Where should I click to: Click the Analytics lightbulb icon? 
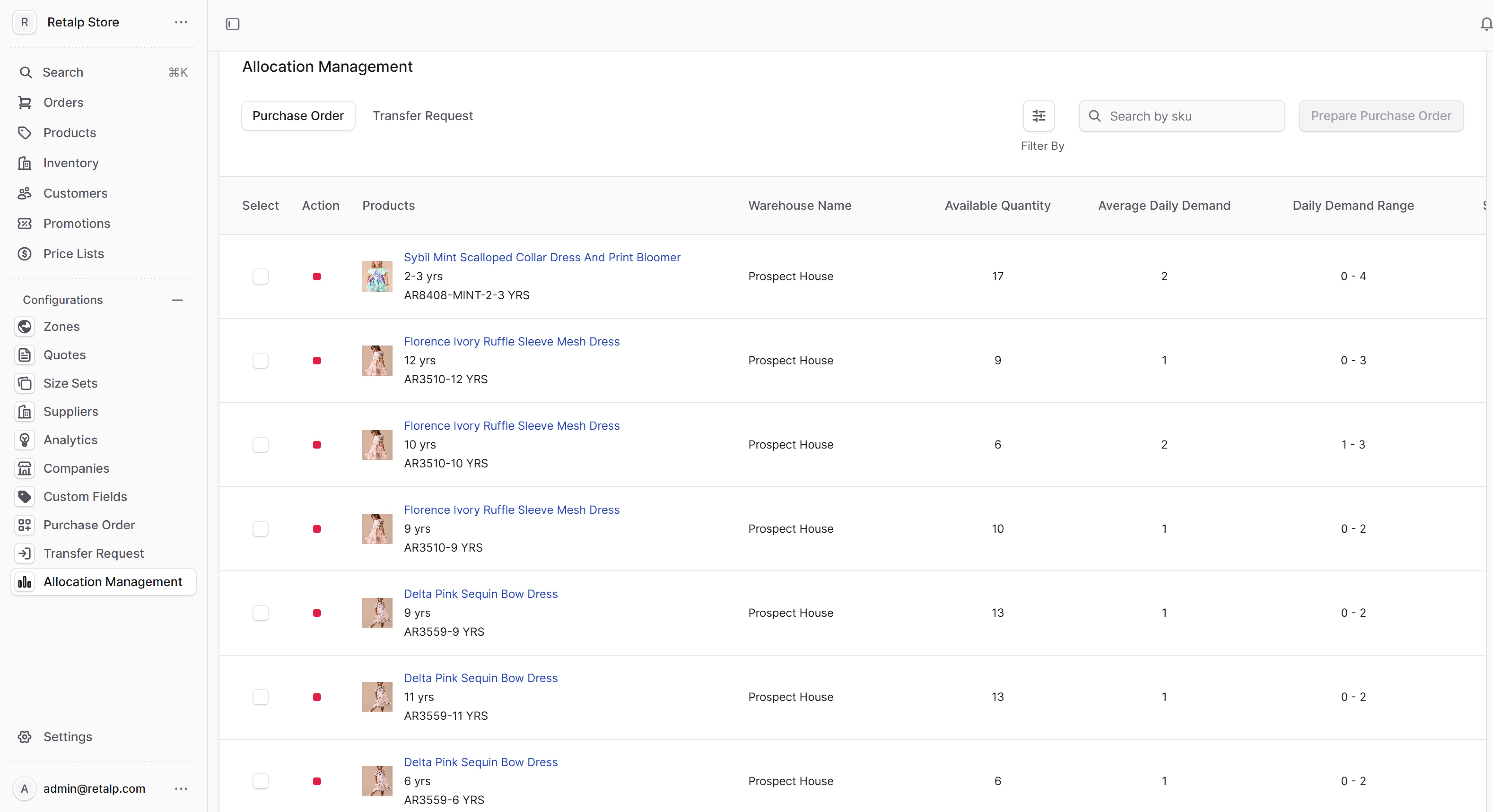click(x=24, y=440)
